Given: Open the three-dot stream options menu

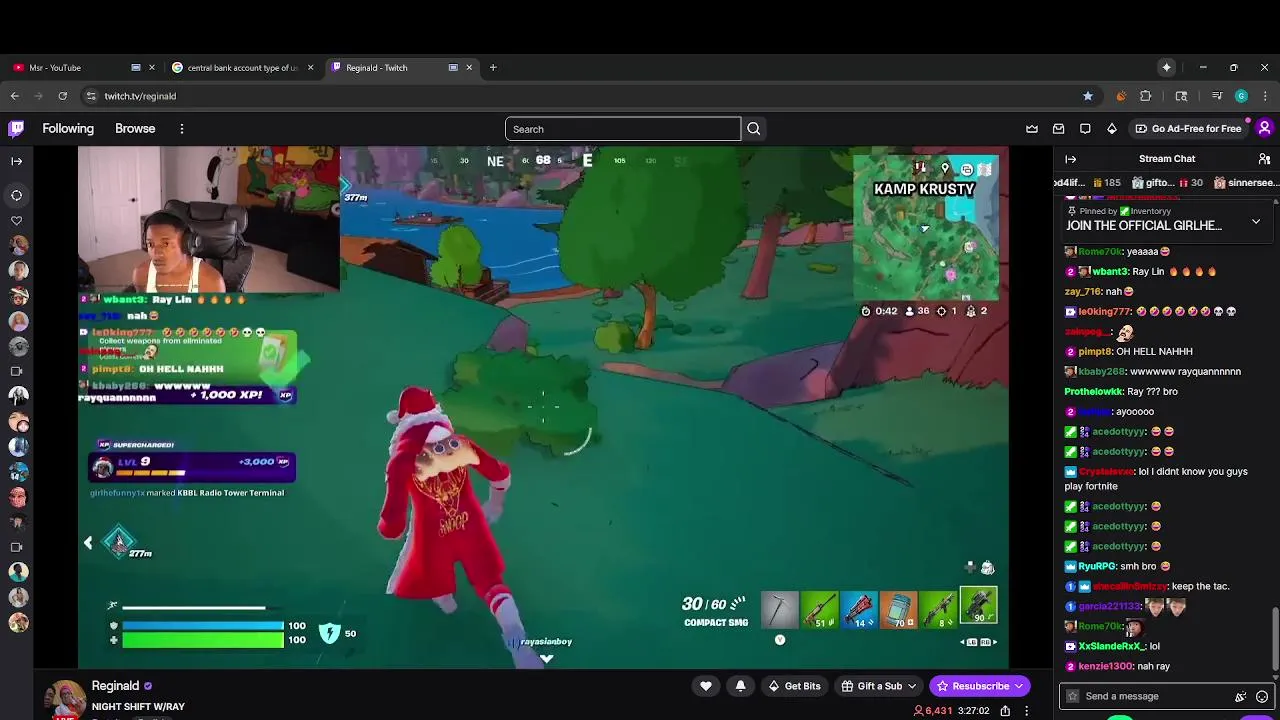Looking at the screenshot, I should point(1026,711).
